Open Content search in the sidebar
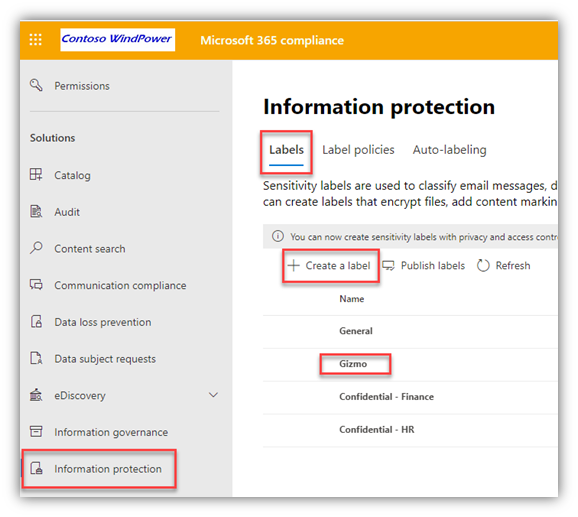 pos(90,249)
